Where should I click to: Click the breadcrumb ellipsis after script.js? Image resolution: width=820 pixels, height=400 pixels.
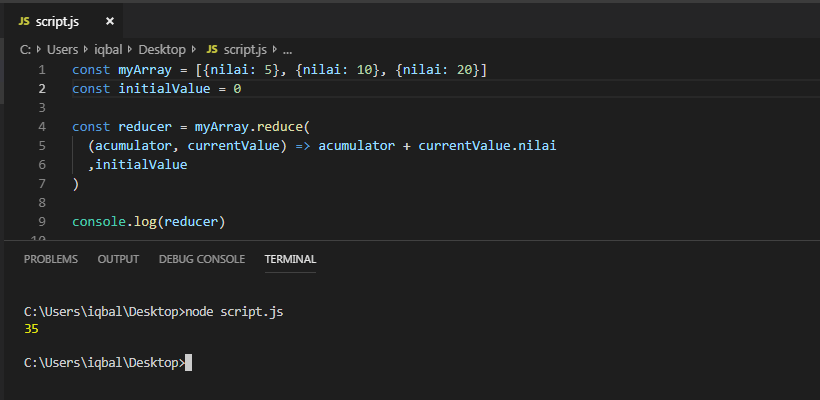tap(288, 48)
